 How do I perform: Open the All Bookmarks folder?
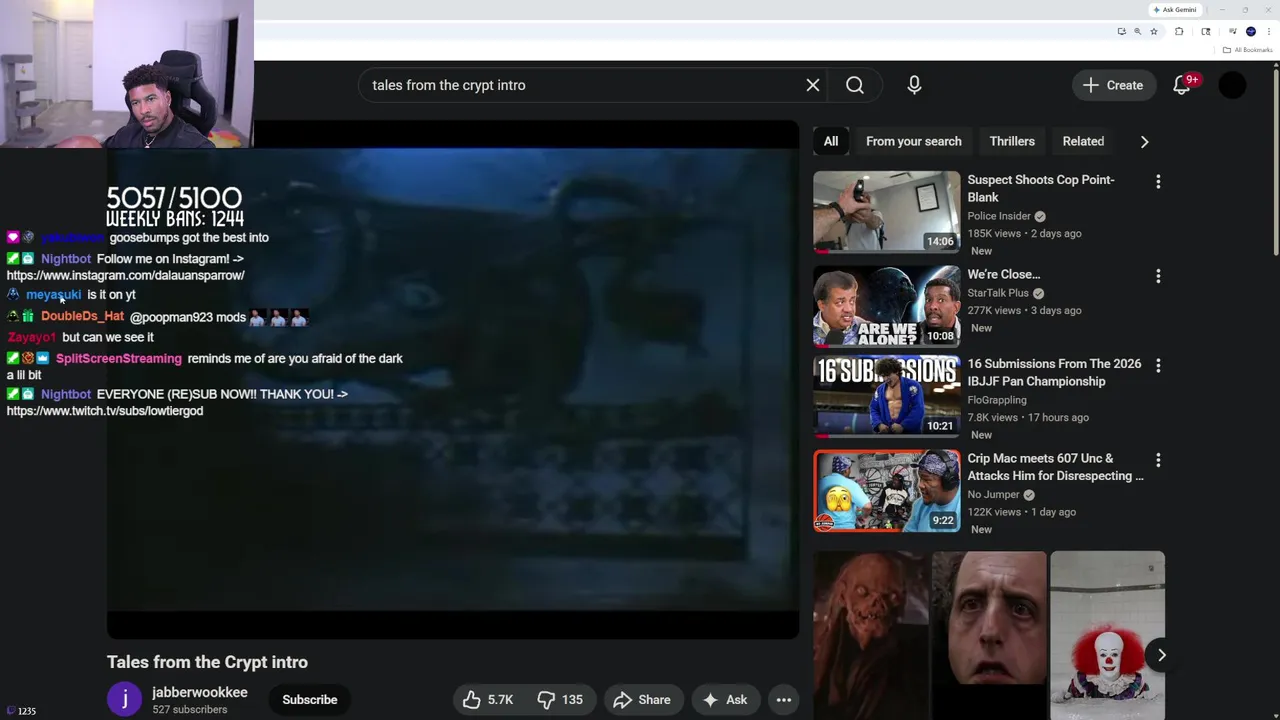pos(1248,50)
